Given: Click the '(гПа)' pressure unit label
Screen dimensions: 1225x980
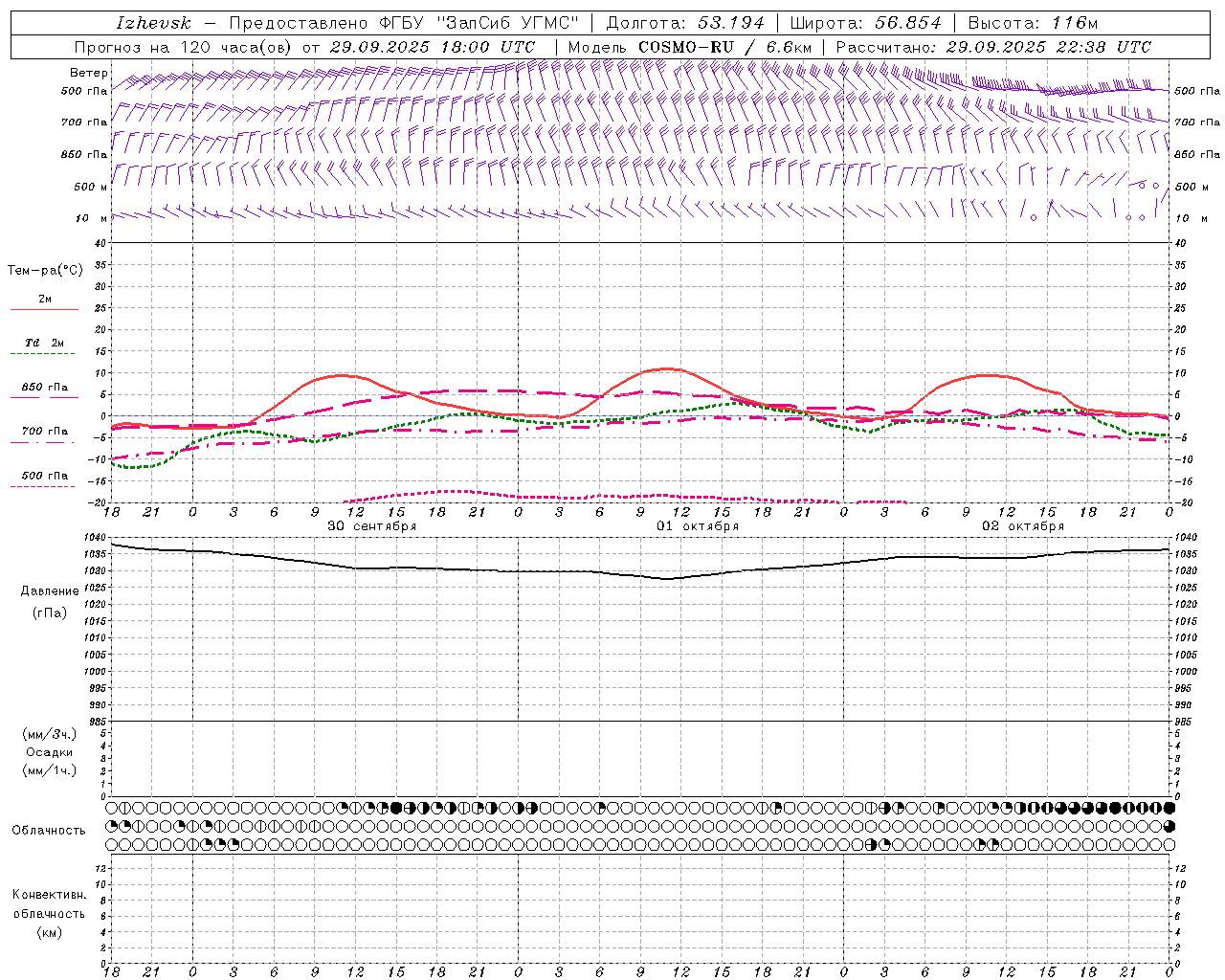Looking at the screenshot, I should [50, 612].
